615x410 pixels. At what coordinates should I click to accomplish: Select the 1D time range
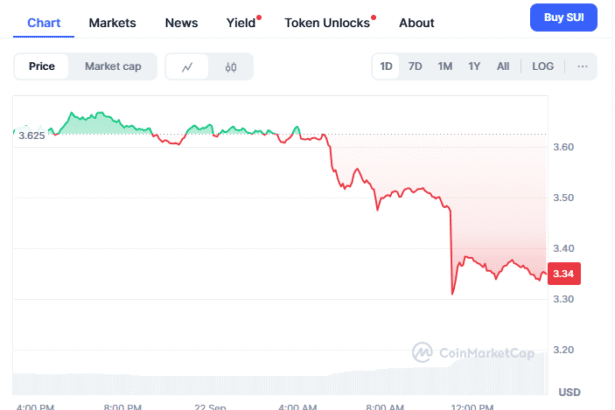pyautogui.click(x=386, y=66)
